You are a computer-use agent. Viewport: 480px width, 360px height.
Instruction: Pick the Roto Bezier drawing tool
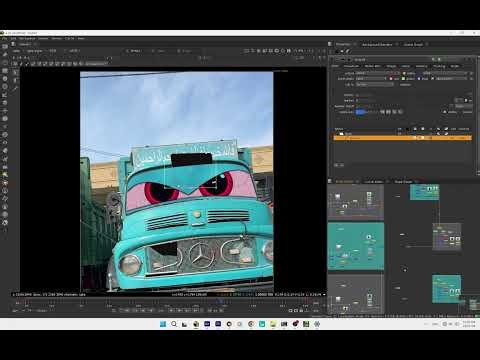(x=16, y=88)
